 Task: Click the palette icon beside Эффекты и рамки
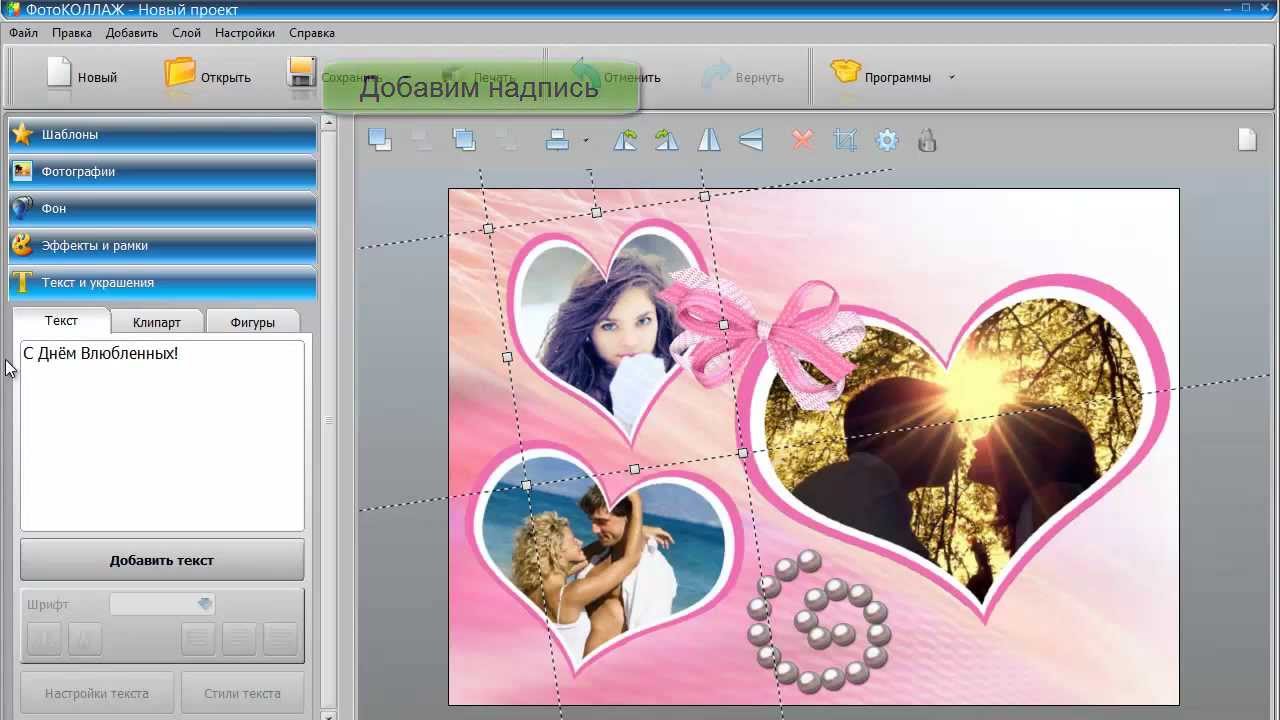22,245
